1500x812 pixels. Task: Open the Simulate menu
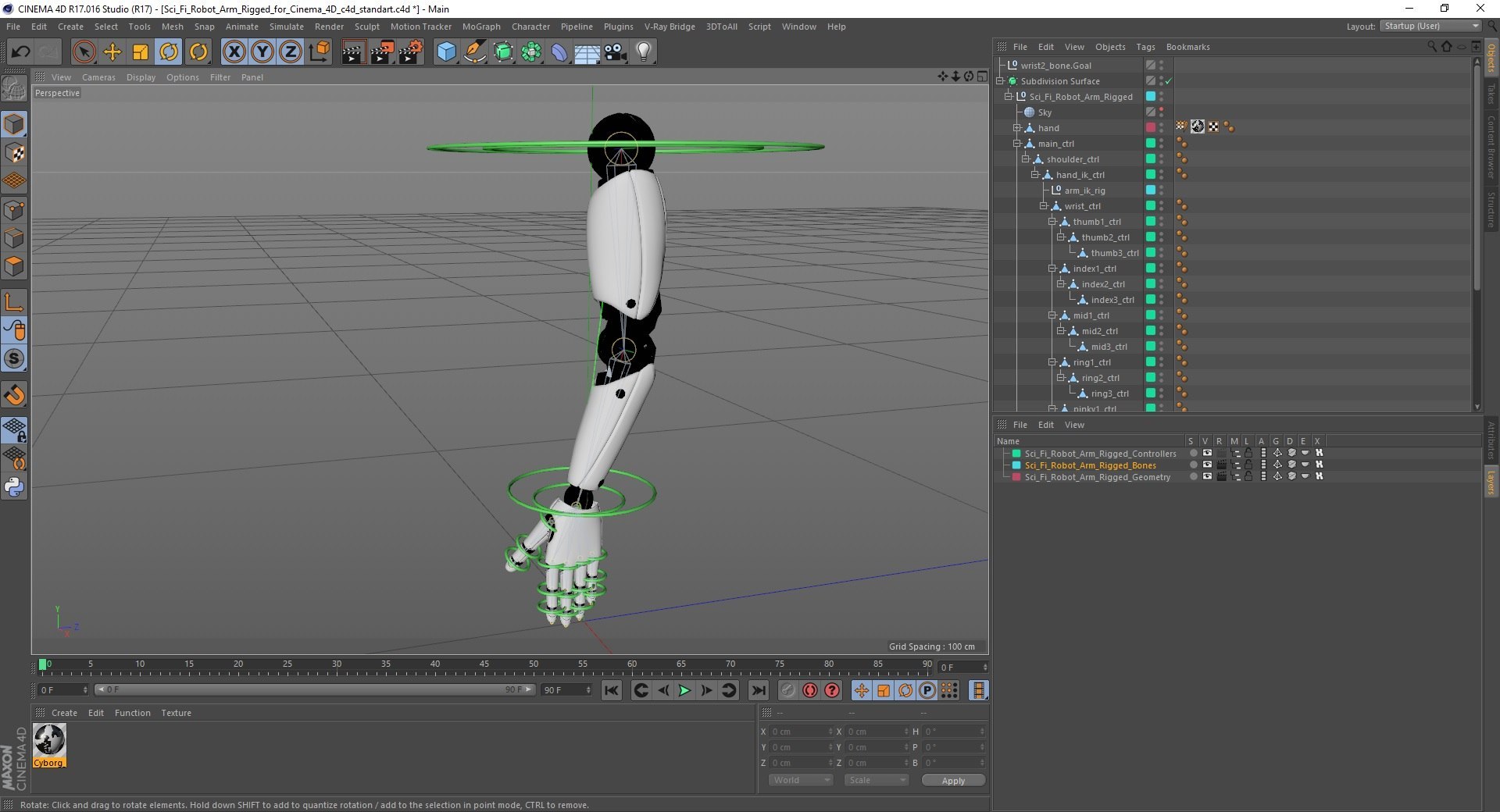287,27
